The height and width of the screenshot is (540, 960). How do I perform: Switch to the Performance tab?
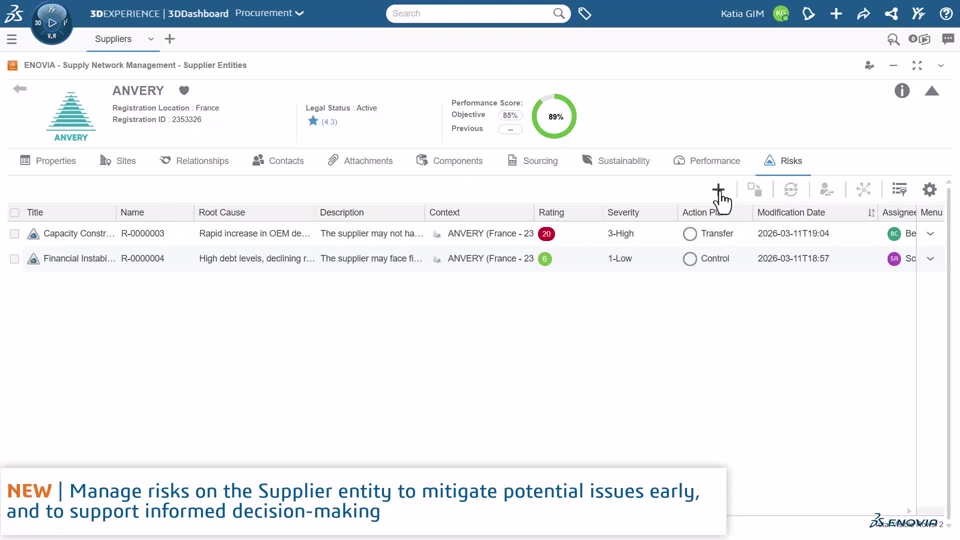pyautogui.click(x=707, y=160)
